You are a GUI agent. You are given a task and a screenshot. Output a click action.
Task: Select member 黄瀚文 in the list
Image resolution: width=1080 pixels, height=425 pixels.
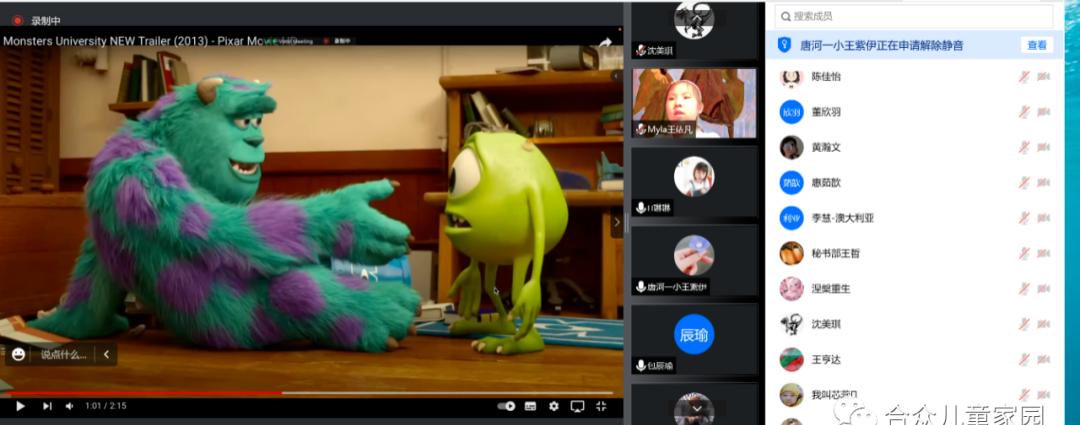click(915, 147)
